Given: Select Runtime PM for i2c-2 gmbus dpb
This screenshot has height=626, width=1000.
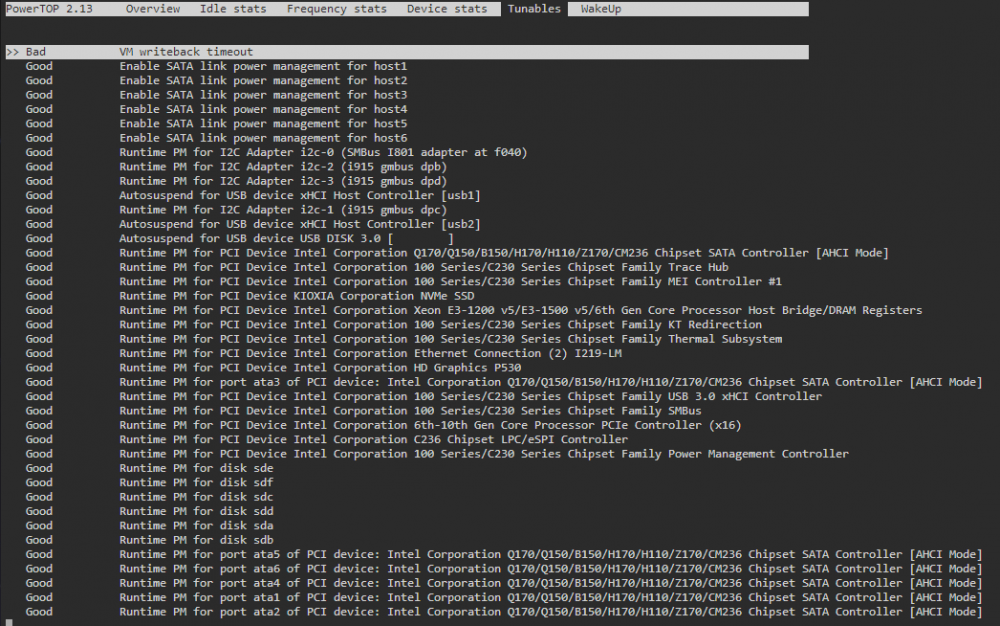Looking at the screenshot, I should tap(283, 166).
